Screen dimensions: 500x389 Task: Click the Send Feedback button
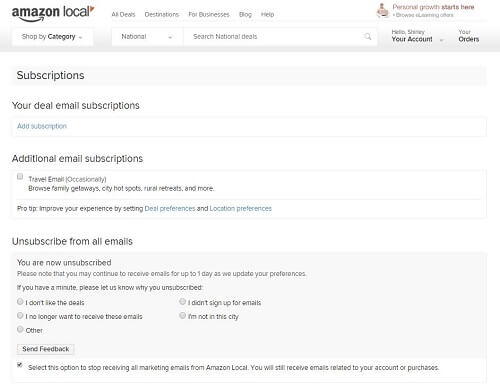pyautogui.click(x=46, y=349)
